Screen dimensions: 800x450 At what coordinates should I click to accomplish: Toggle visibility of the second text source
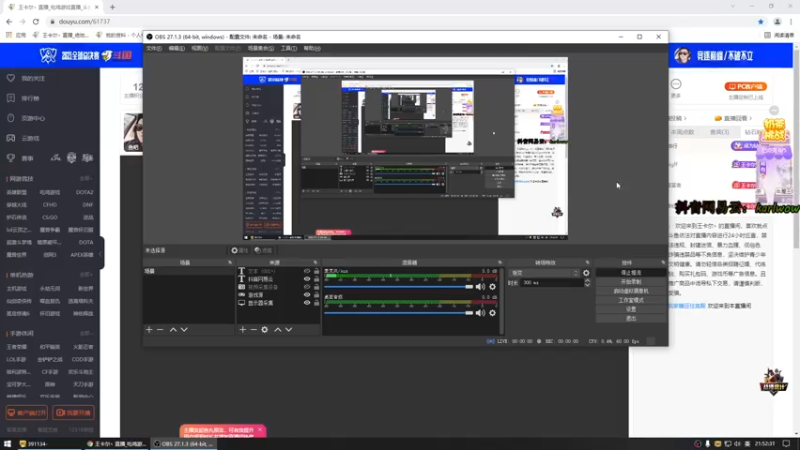[x=307, y=279]
